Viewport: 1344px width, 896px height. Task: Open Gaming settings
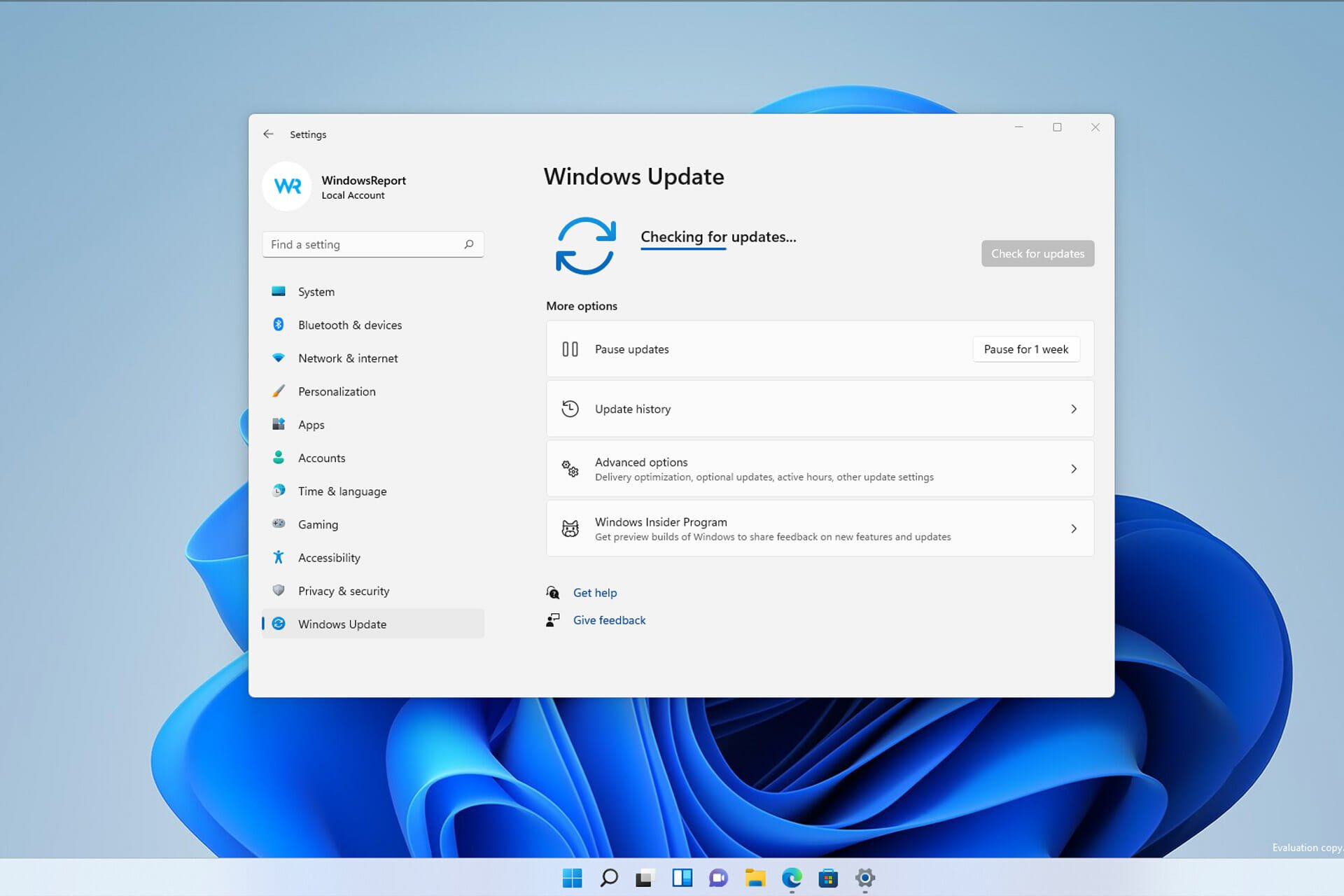(373, 524)
